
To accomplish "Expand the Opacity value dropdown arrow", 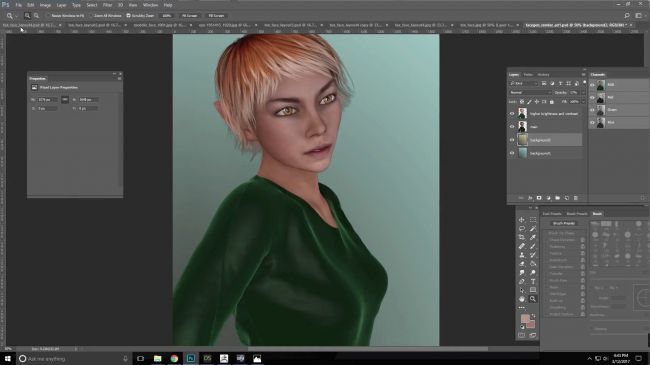I will pyautogui.click(x=583, y=92).
